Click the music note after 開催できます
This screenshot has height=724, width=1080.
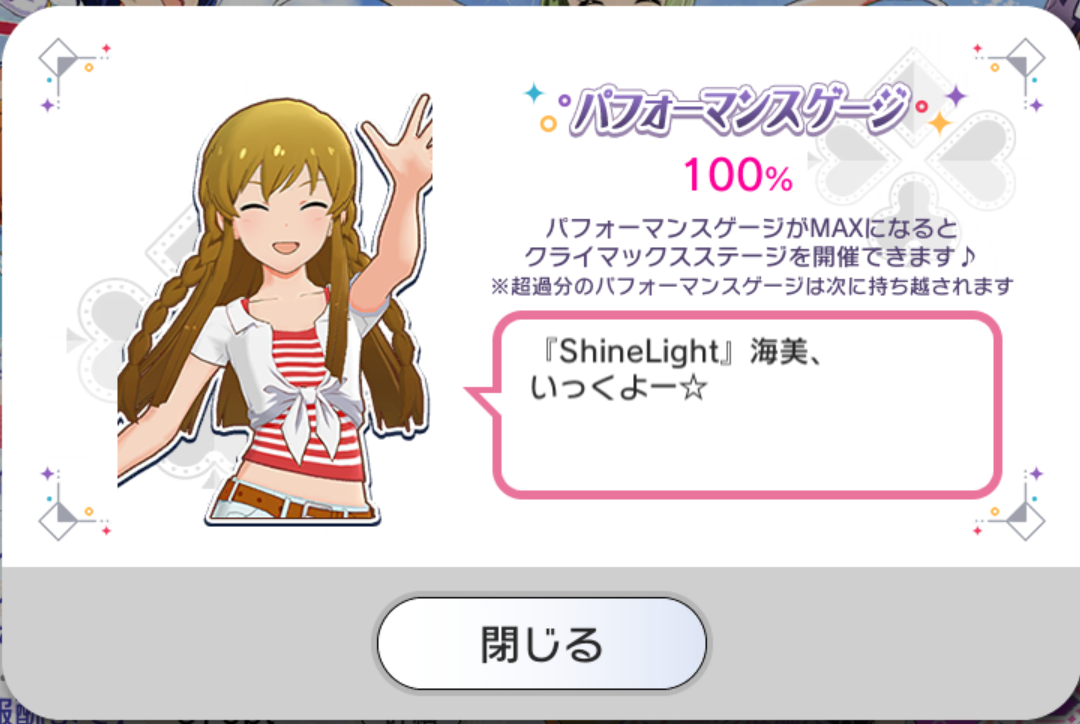point(968,256)
